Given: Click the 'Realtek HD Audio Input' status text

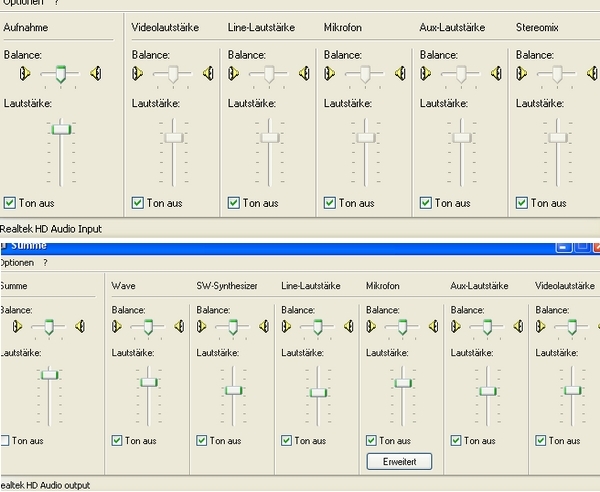Looking at the screenshot, I should point(51,229).
